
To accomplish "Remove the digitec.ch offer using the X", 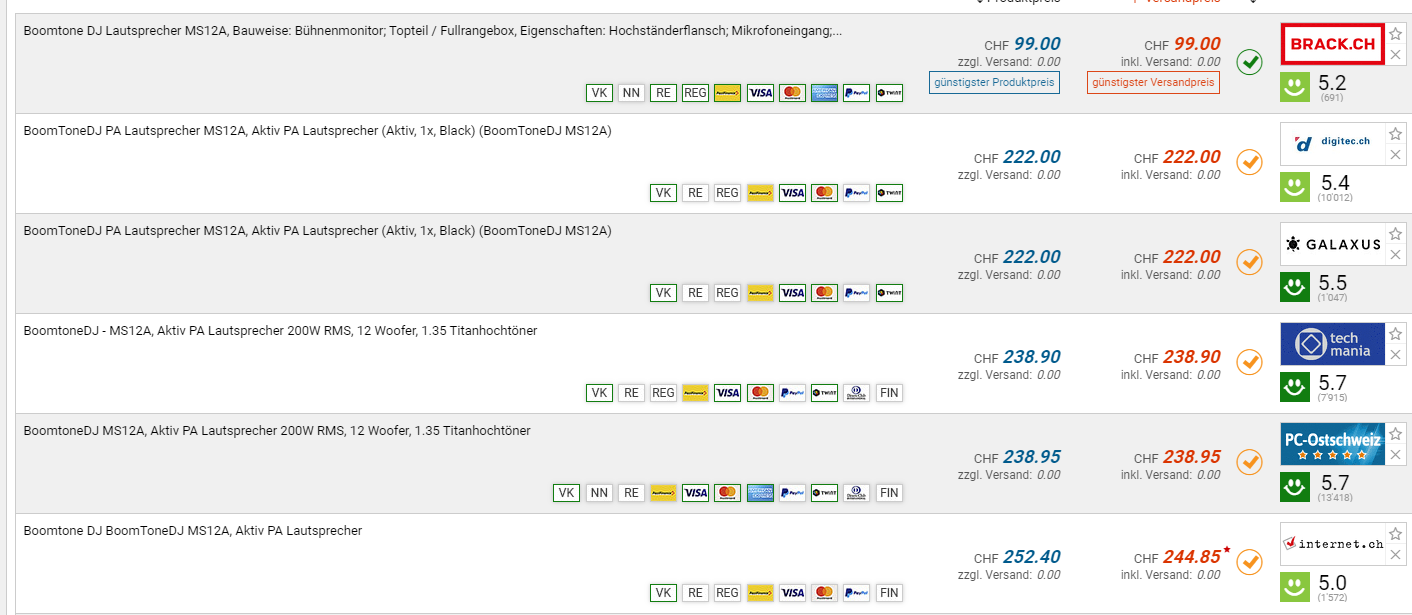I will point(1396,155).
